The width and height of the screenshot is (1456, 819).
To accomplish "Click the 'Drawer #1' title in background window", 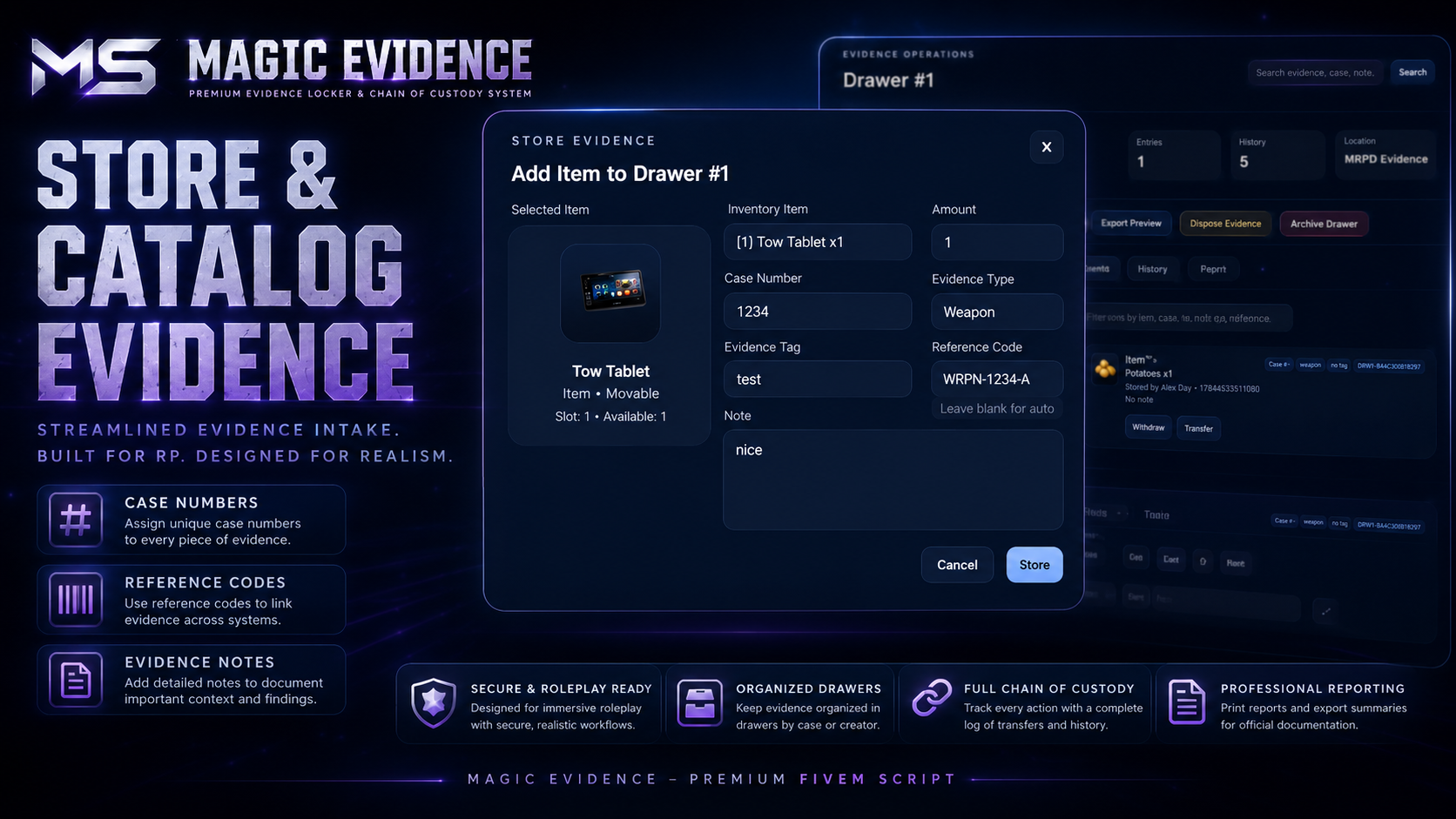I will pos(888,80).
